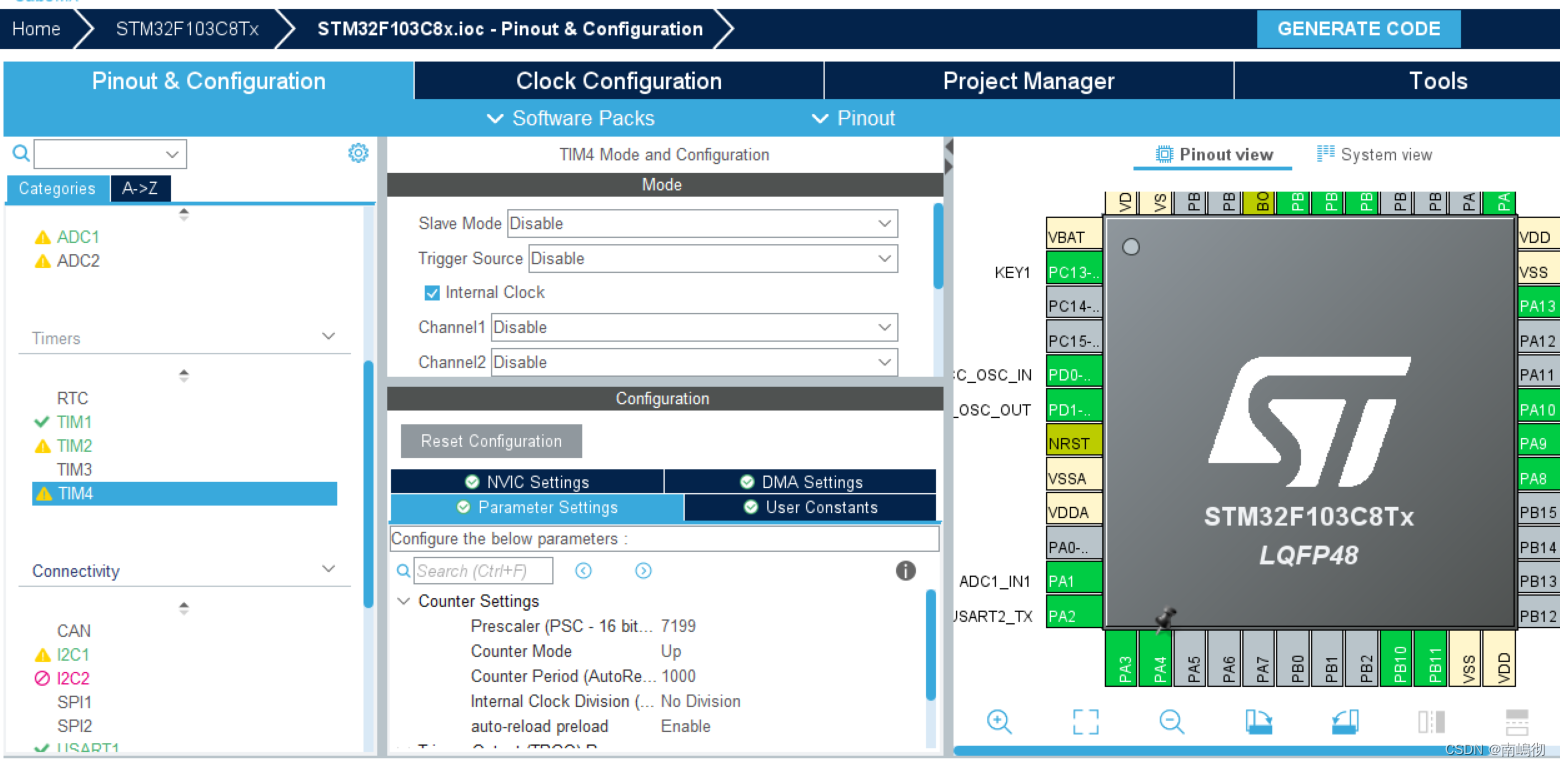The width and height of the screenshot is (1560, 766).
Task: Select TIM3 in the Timers list
Action: point(74,469)
